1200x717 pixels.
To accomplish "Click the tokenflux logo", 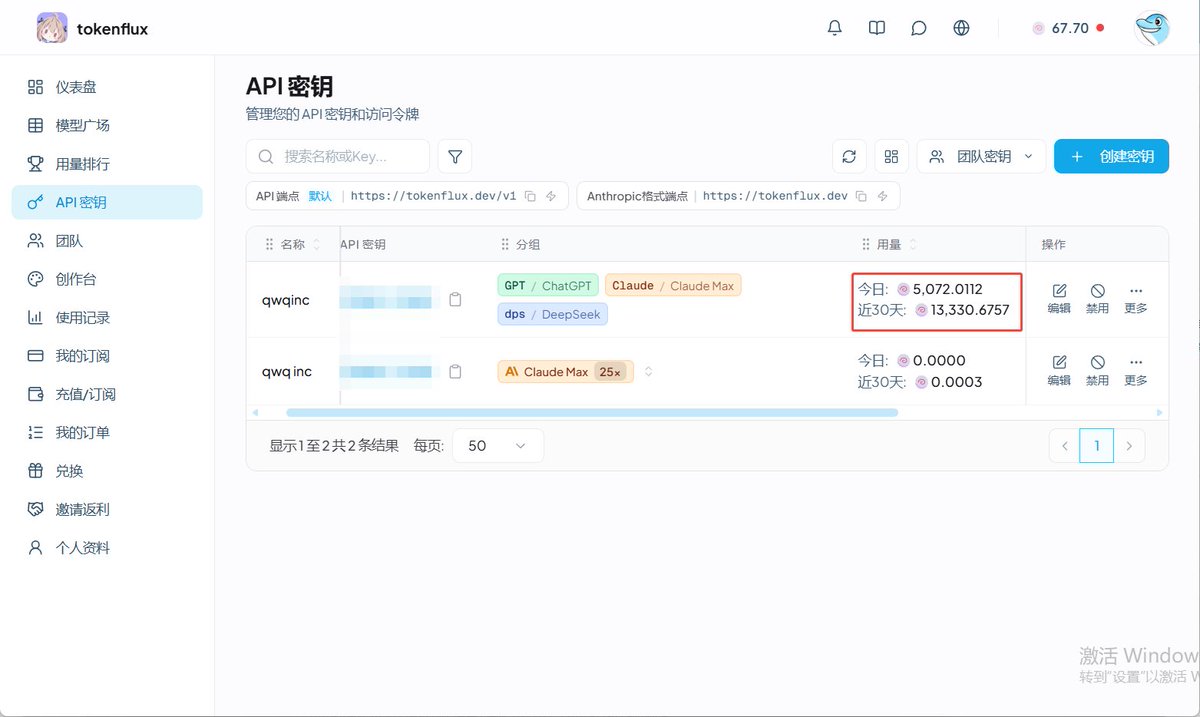I will click(52, 28).
